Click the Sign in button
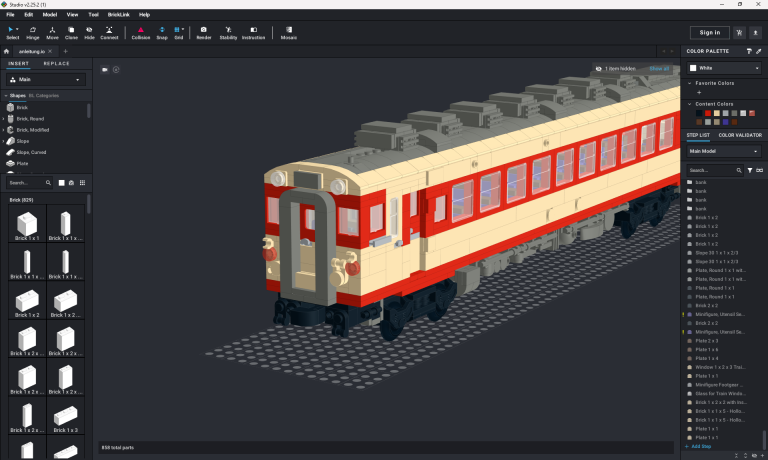The height and width of the screenshot is (460, 768). pyautogui.click(x=709, y=33)
